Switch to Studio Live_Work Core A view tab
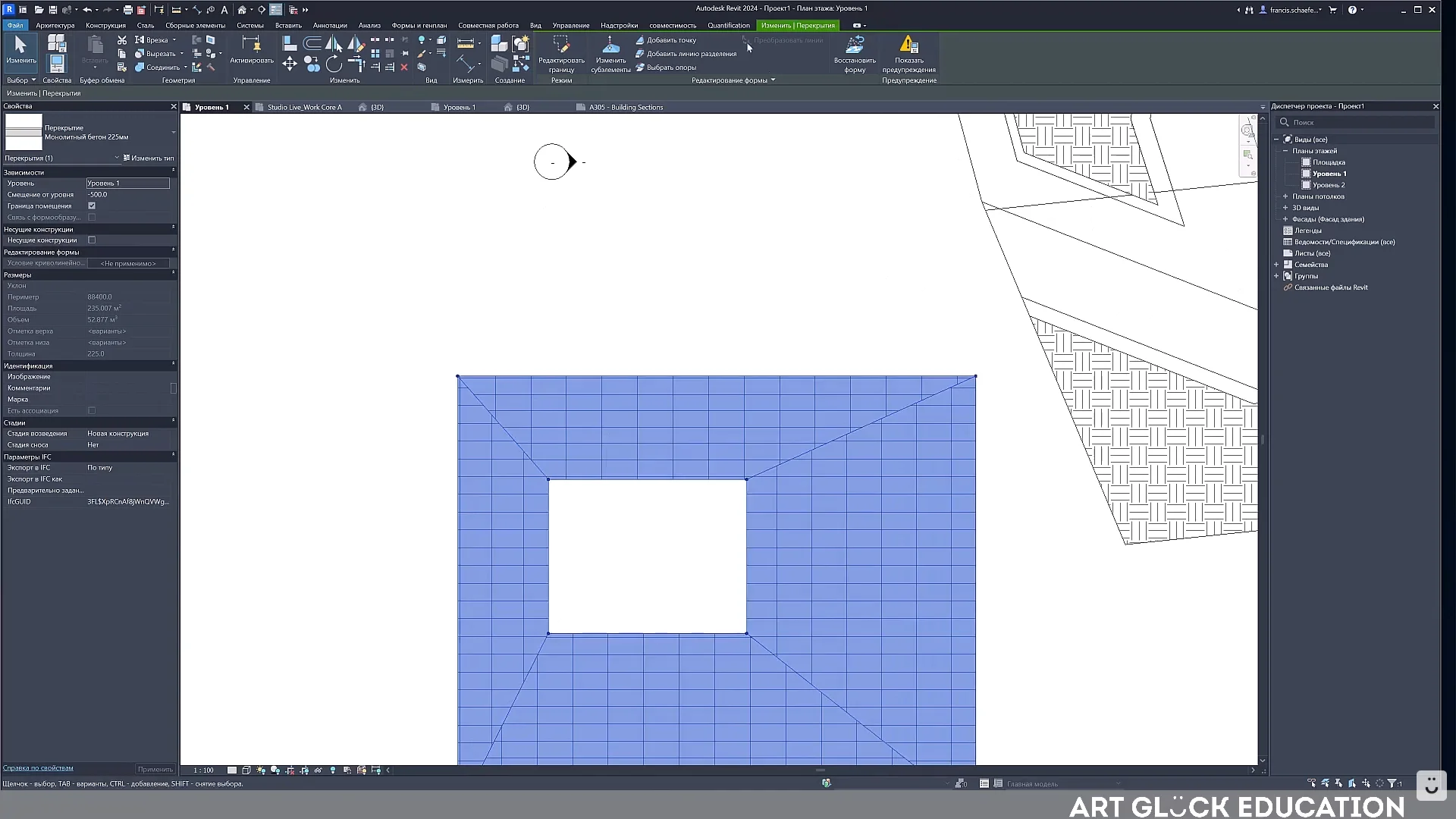The image size is (1456, 819). pos(304,108)
